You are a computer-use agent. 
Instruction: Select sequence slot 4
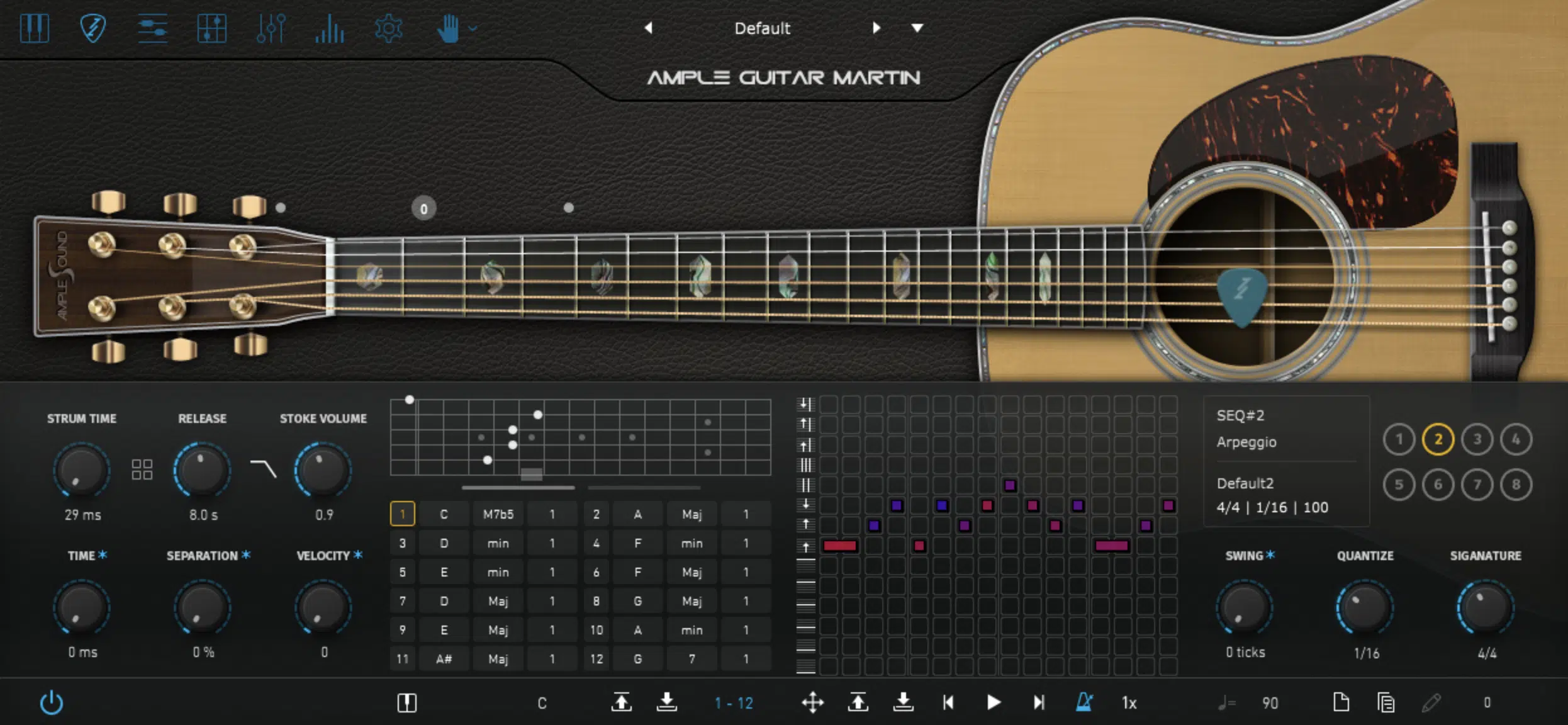(1516, 439)
